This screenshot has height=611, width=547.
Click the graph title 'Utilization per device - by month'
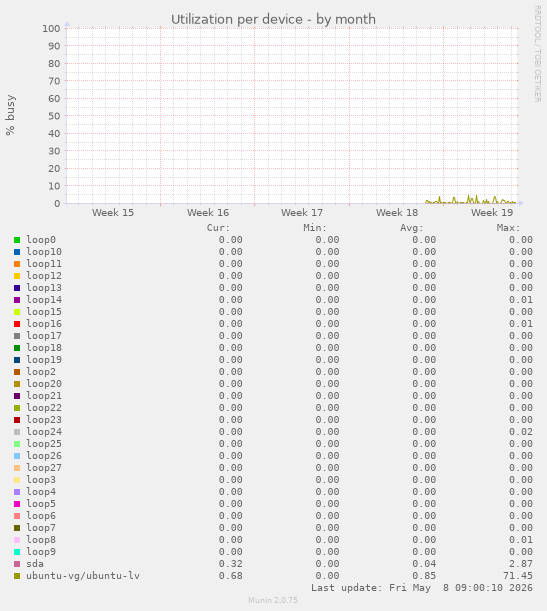click(273, 19)
